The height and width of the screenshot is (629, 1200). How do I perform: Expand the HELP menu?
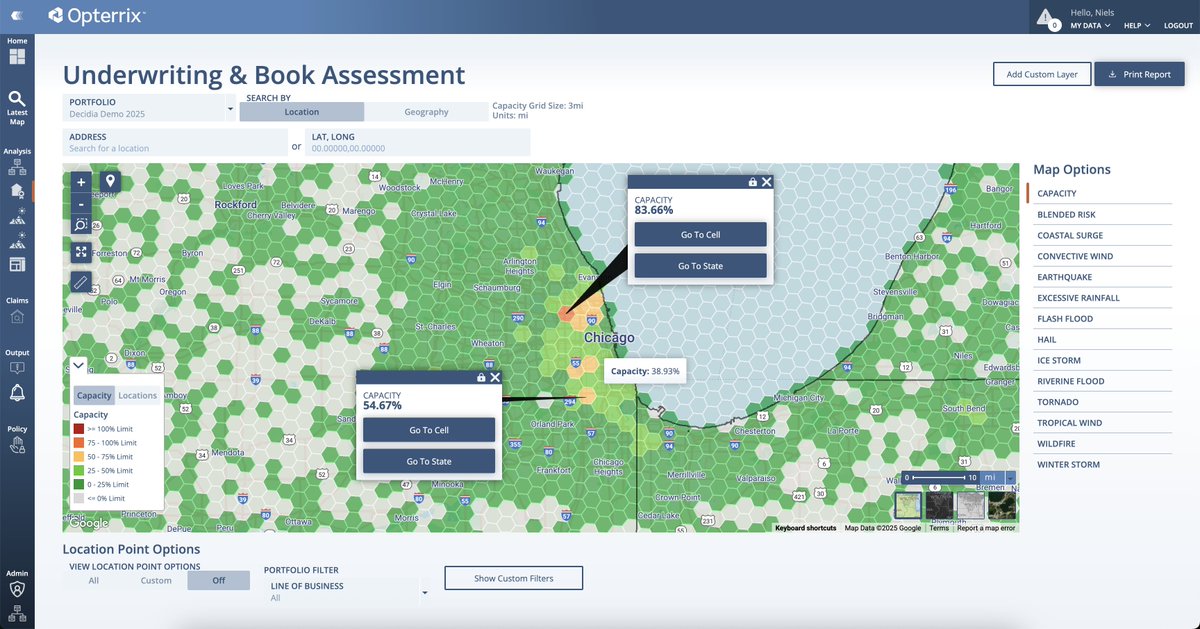pyautogui.click(x=1137, y=25)
